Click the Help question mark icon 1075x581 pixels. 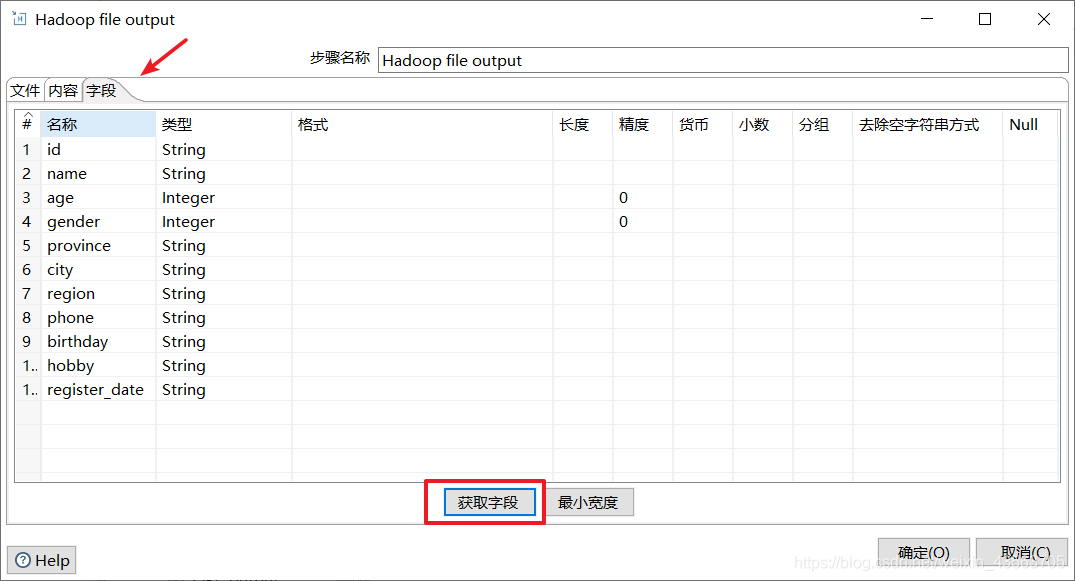coord(23,560)
